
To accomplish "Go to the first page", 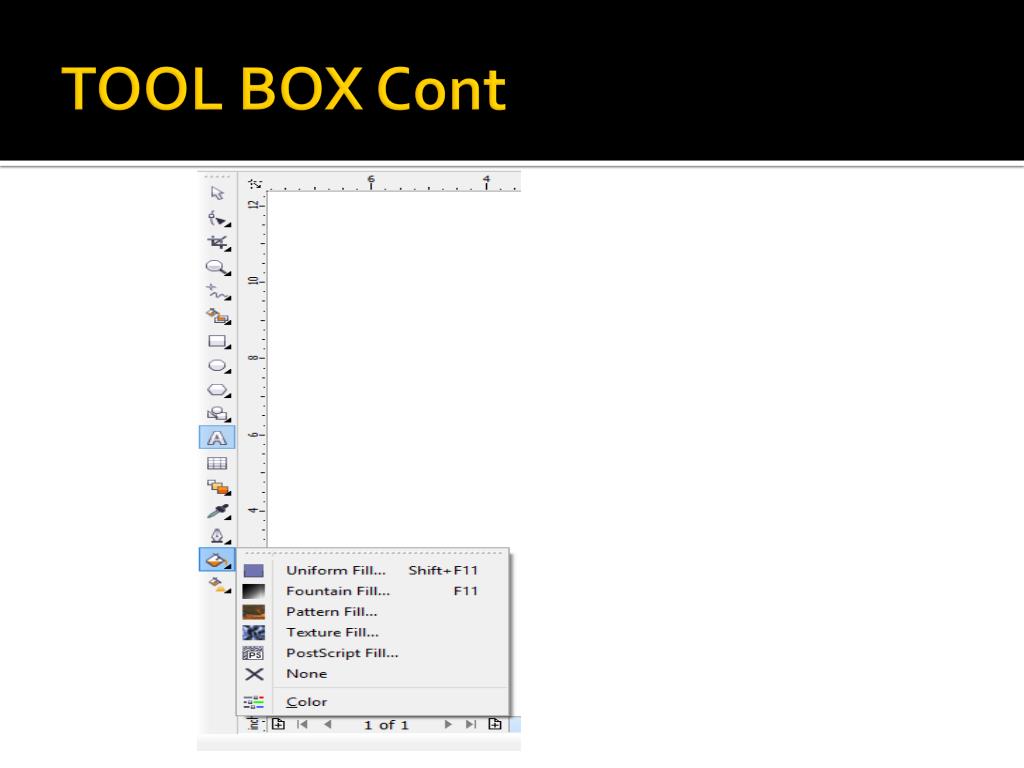I will pyautogui.click(x=302, y=724).
